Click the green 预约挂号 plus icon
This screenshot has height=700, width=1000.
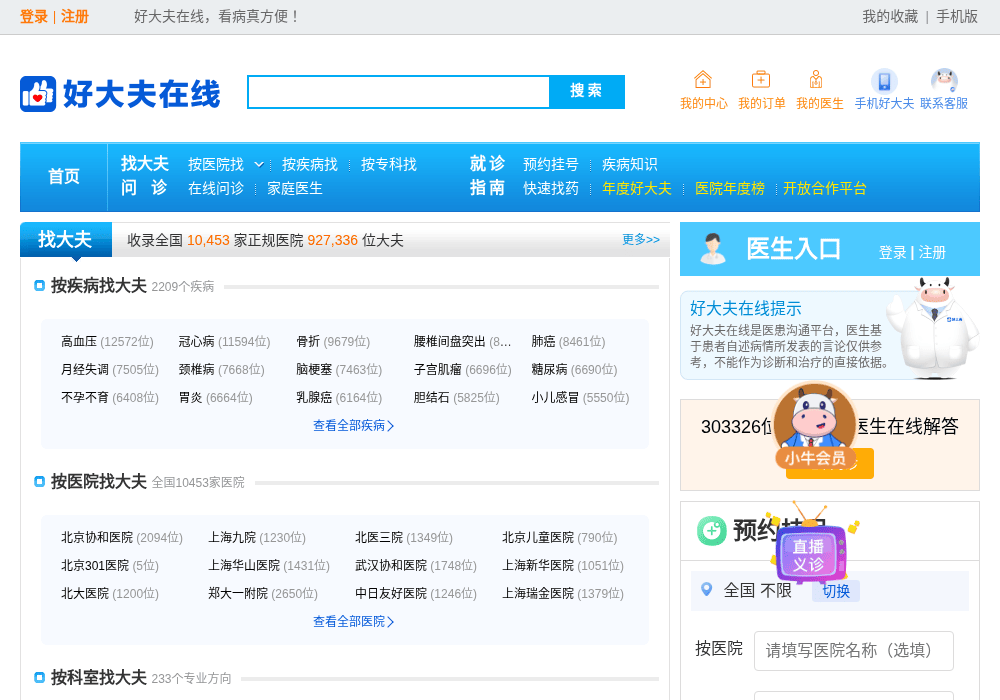click(x=712, y=530)
